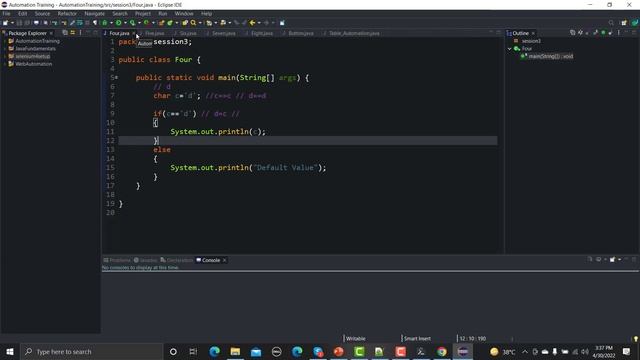Select the AutomationTraining project
640x360 pixels.
pos(37,41)
